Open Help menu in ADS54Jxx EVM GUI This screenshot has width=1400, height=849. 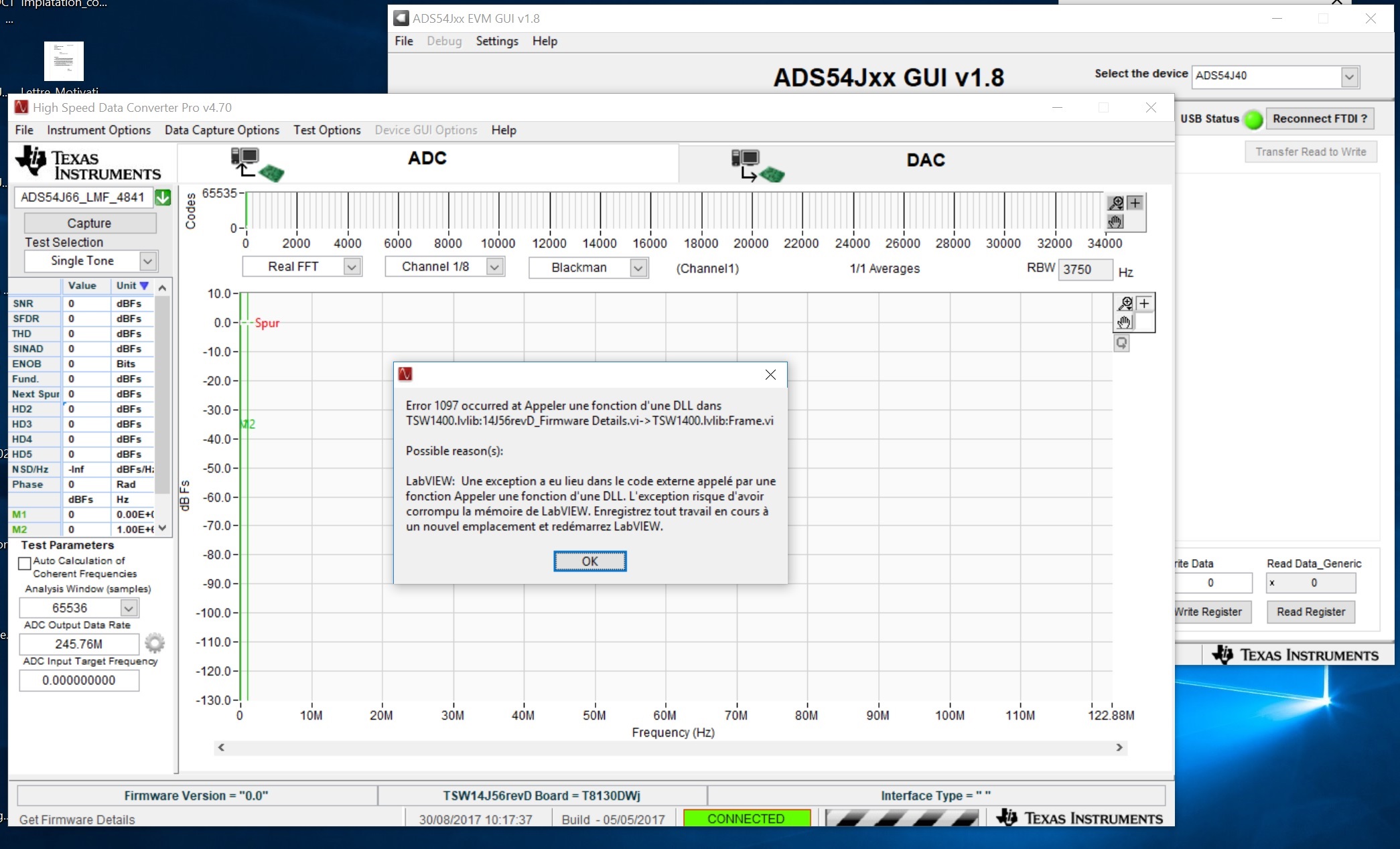pos(545,41)
